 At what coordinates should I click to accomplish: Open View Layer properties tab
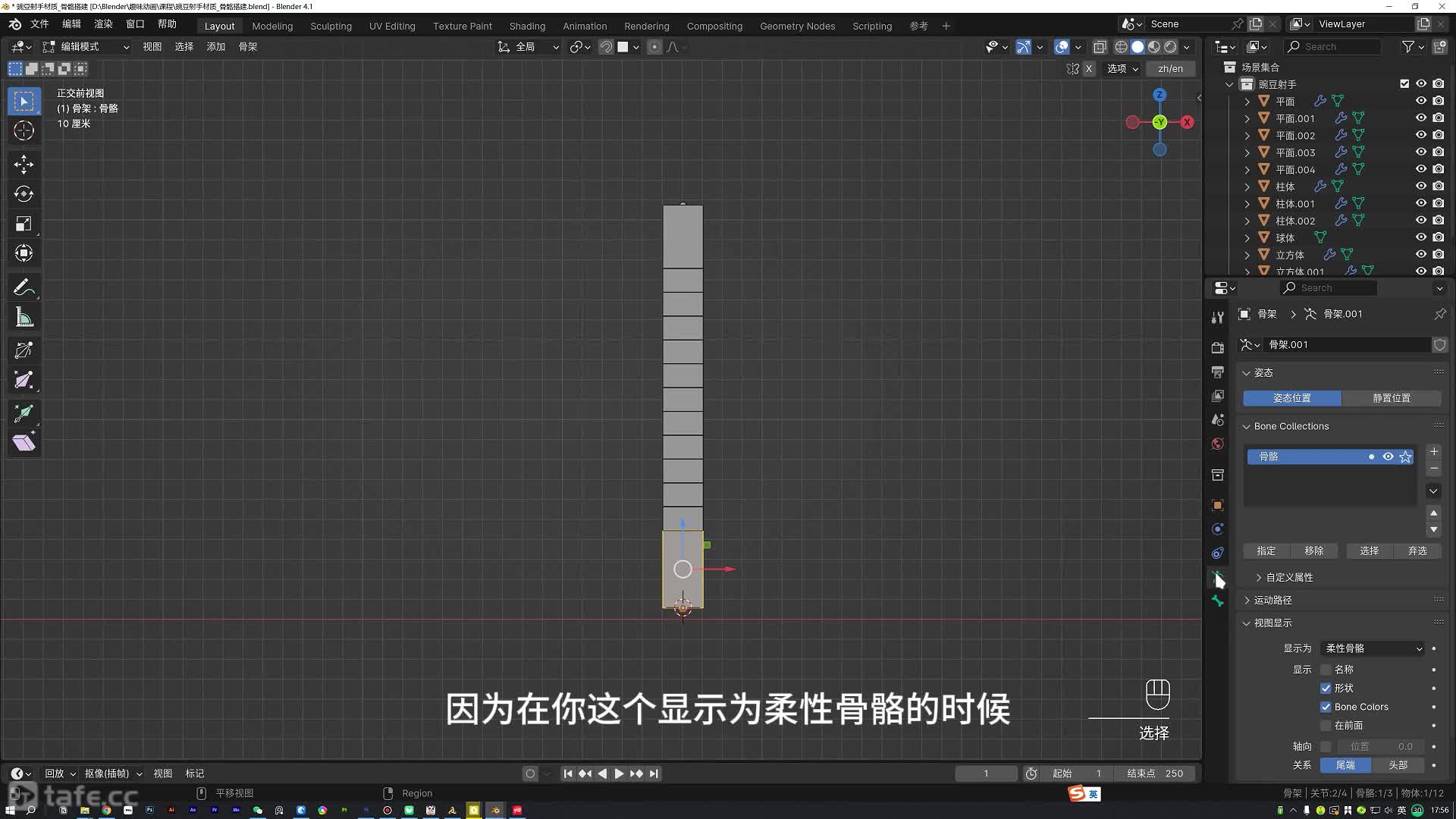1217,396
